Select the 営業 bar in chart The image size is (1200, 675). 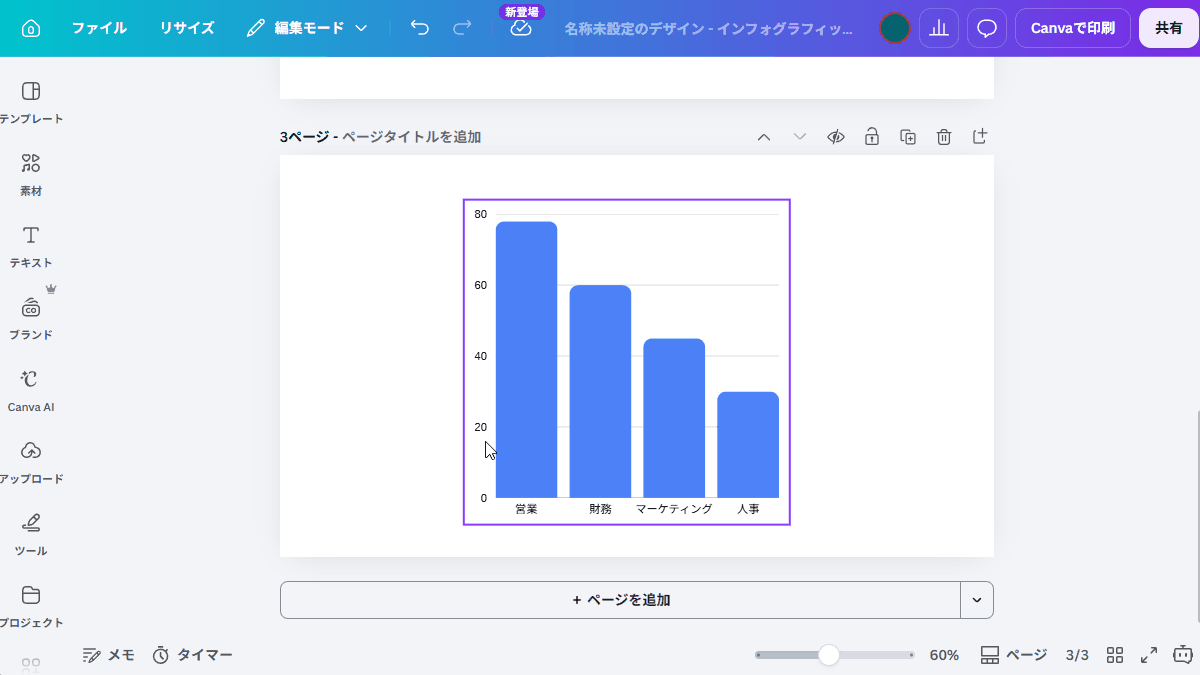click(526, 359)
